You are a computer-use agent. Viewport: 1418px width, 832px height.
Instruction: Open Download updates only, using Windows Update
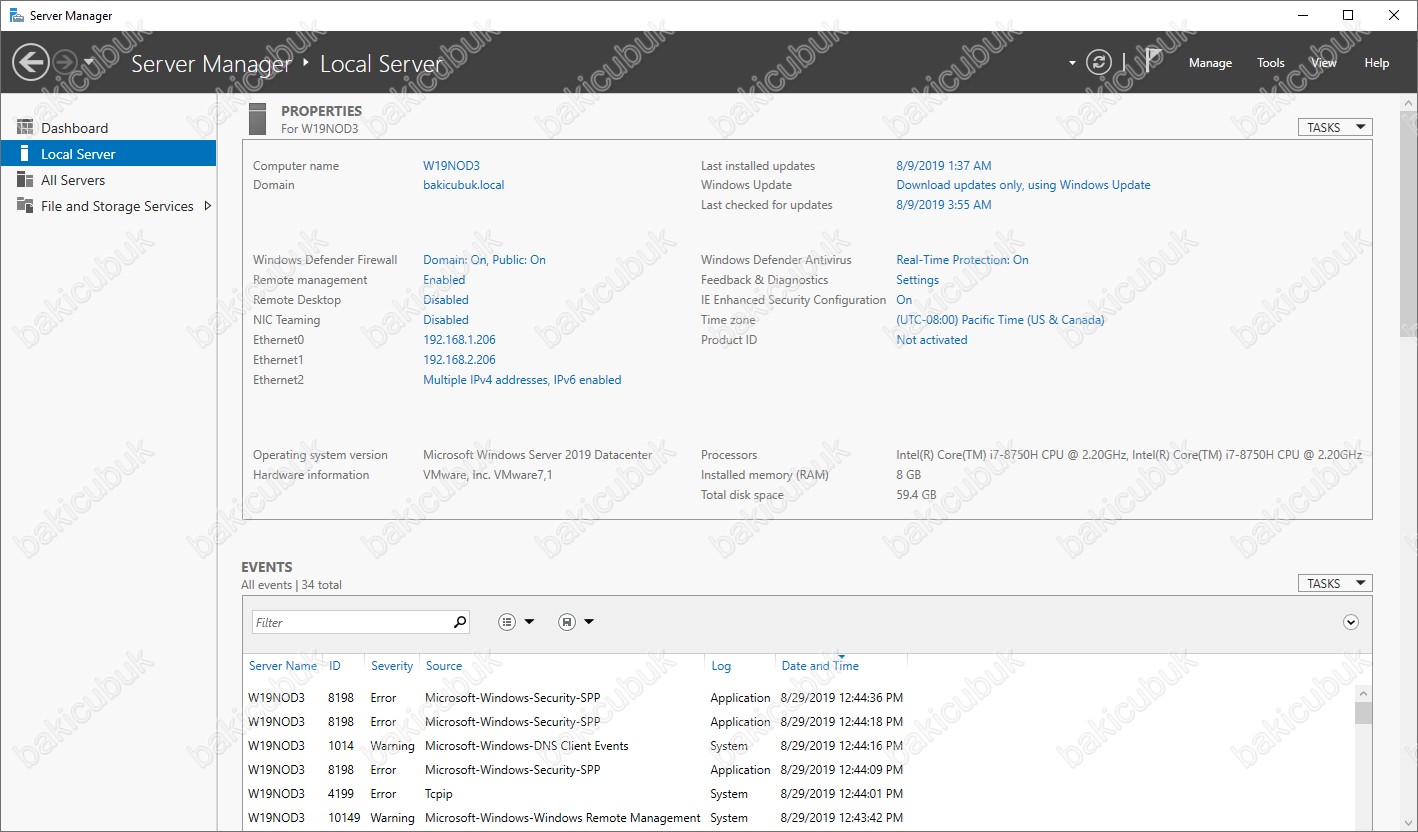pos(1023,185)
